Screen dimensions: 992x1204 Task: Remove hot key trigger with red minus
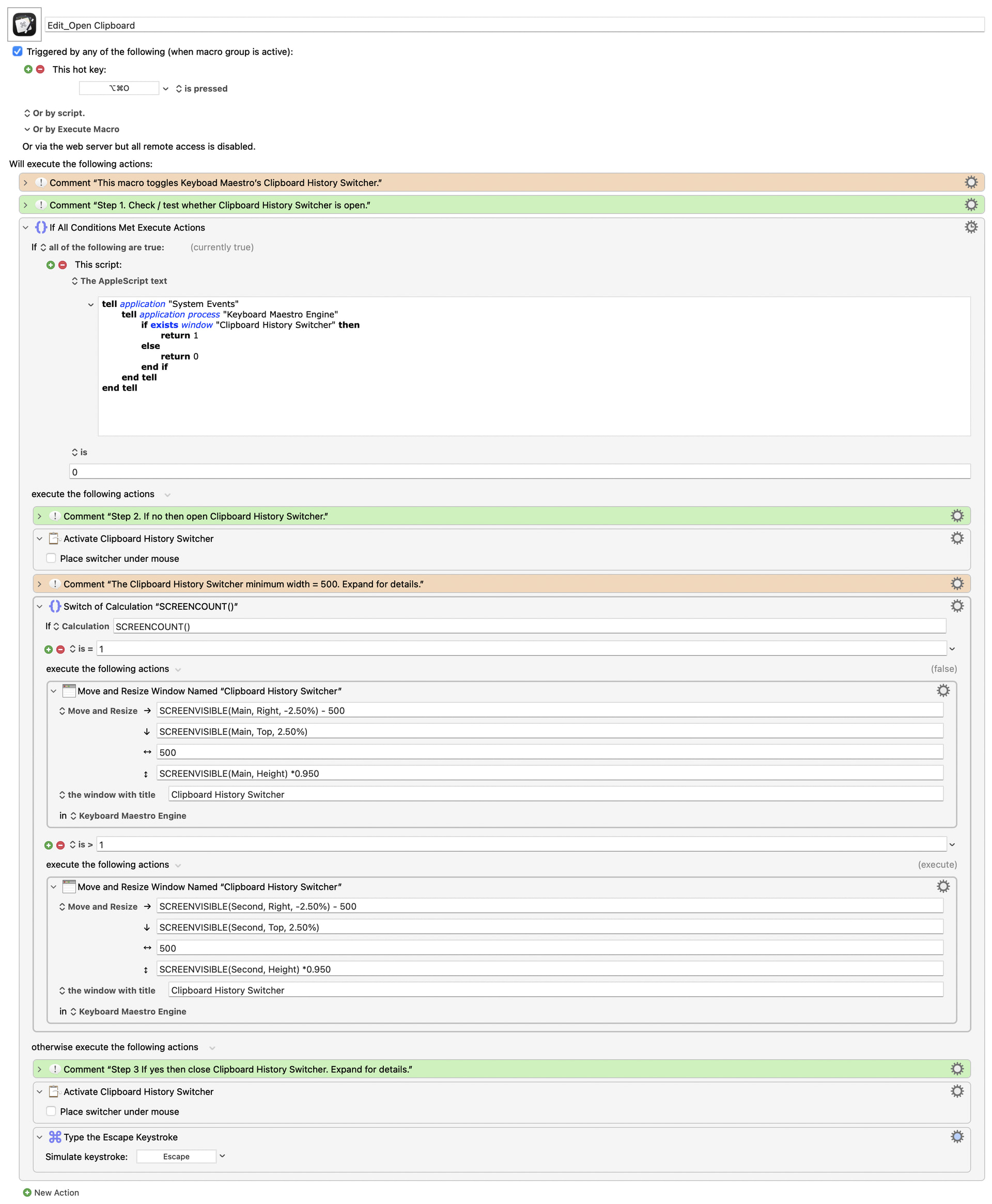tap(40, 69)
